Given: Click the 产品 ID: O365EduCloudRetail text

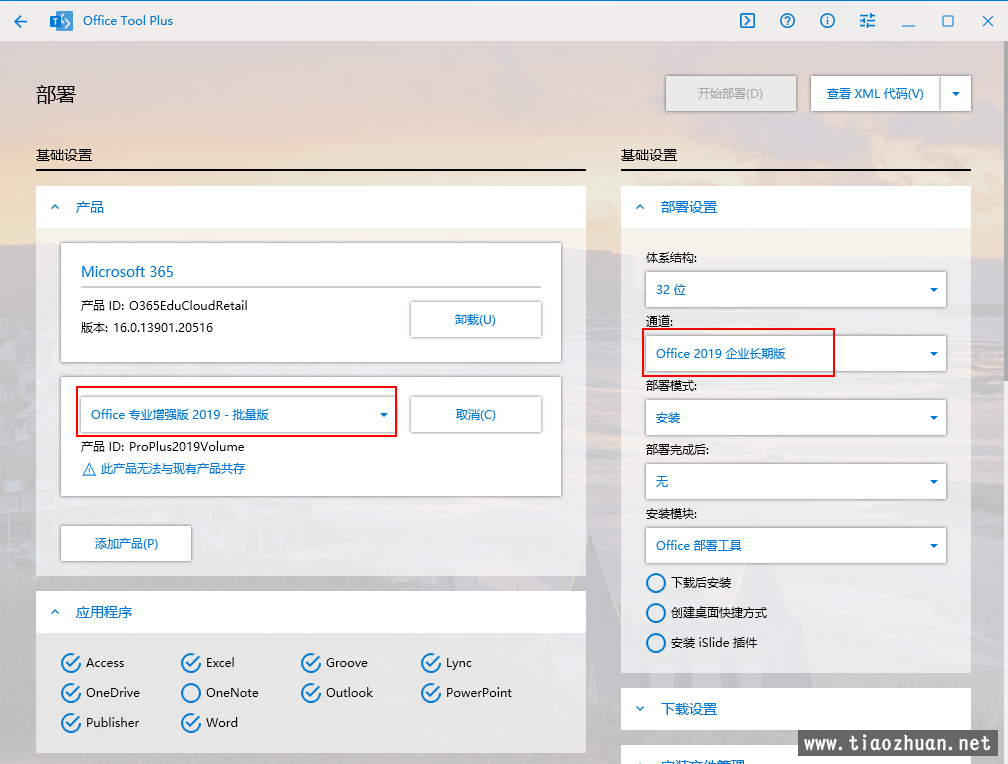Looking at the screenshot, I should tap(164, 305).
